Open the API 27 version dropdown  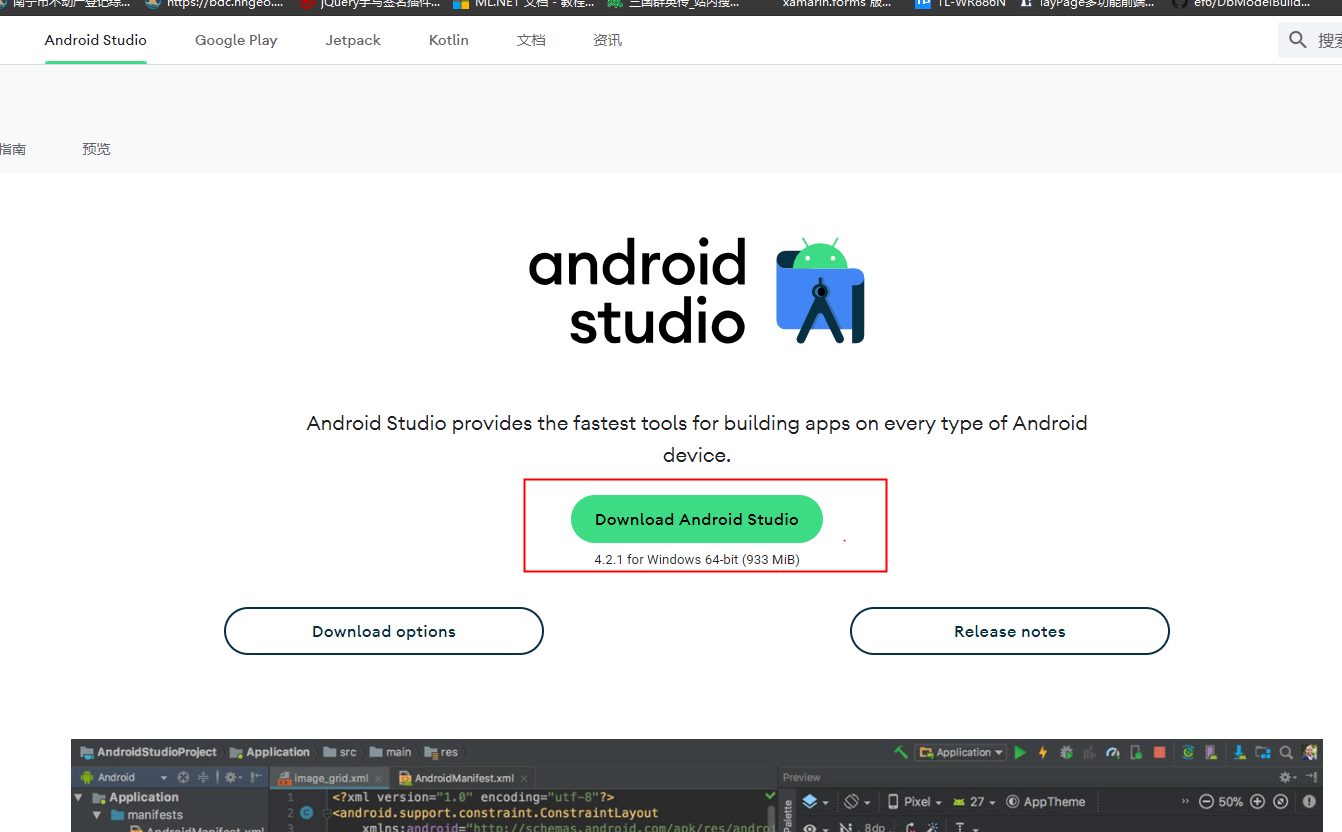pos(973,802)
